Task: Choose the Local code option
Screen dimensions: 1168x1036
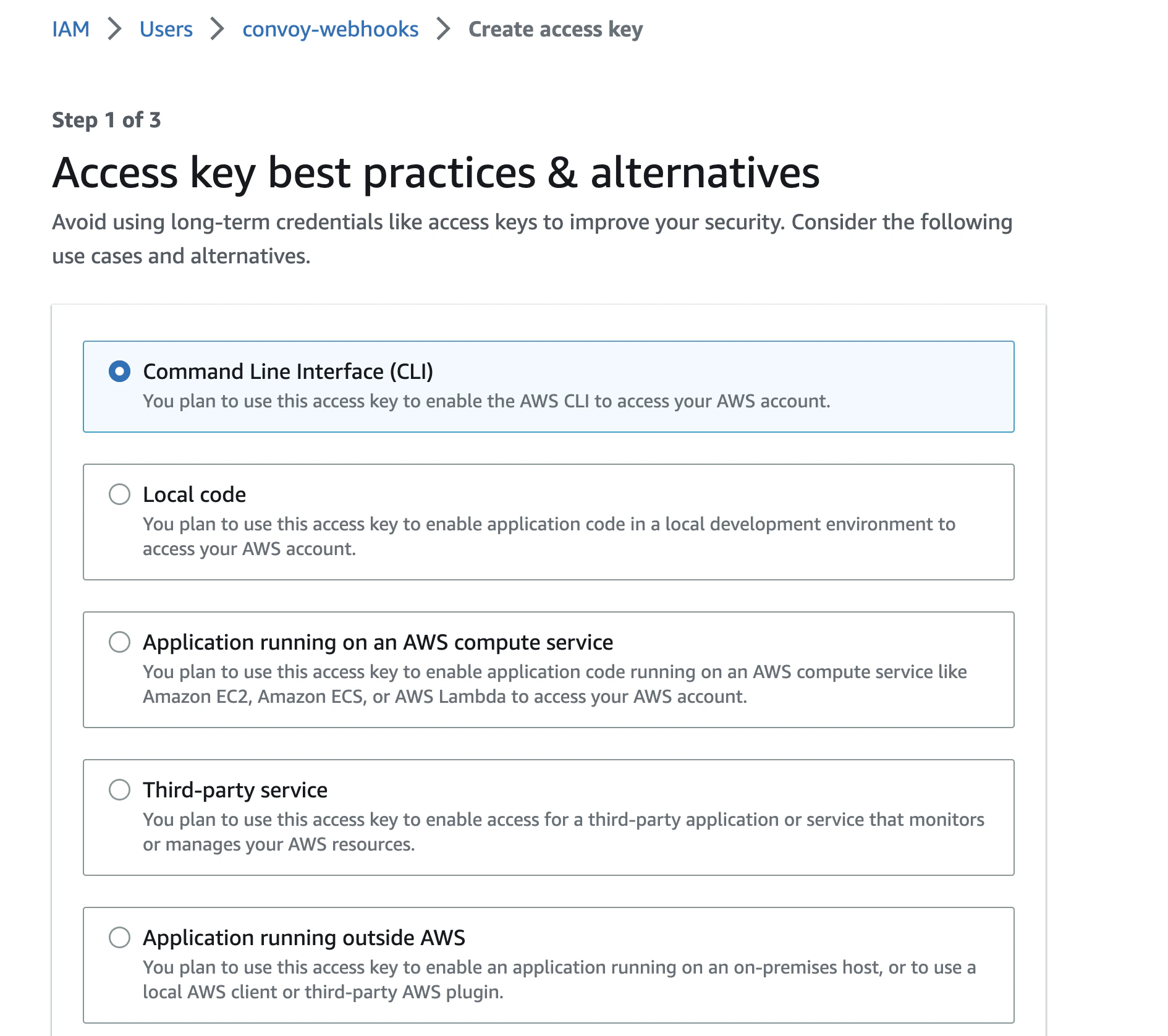Action: click(x=120, y=495)
